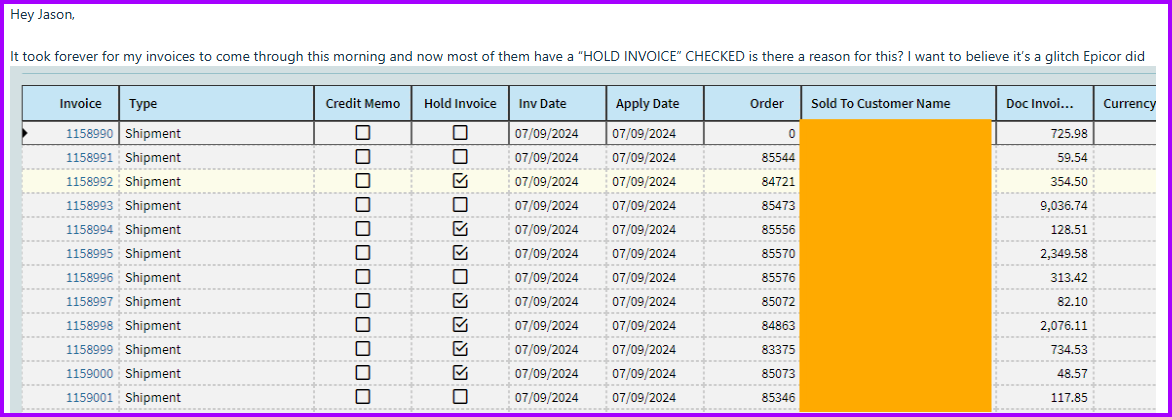The image size is (1172, 417).
Task: Toggle Credit Memo for invoice 1158999
Action: (x=362, y=349)
